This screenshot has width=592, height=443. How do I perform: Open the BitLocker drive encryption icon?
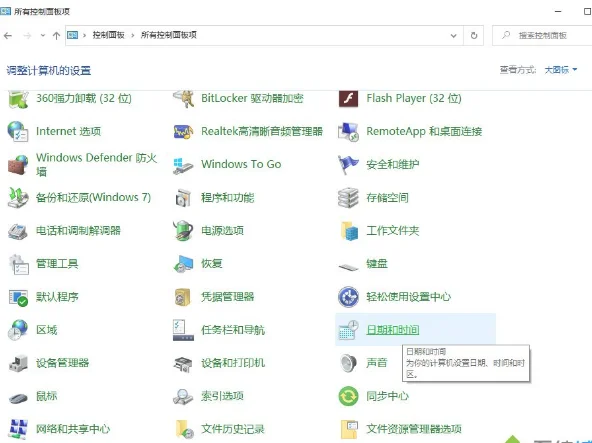pos(183,99)
